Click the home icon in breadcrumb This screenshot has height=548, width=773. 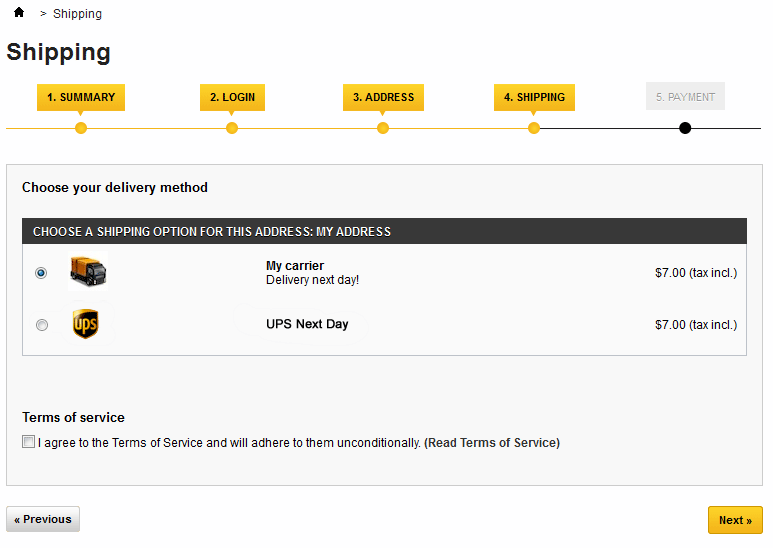click(x=19, y=13)
